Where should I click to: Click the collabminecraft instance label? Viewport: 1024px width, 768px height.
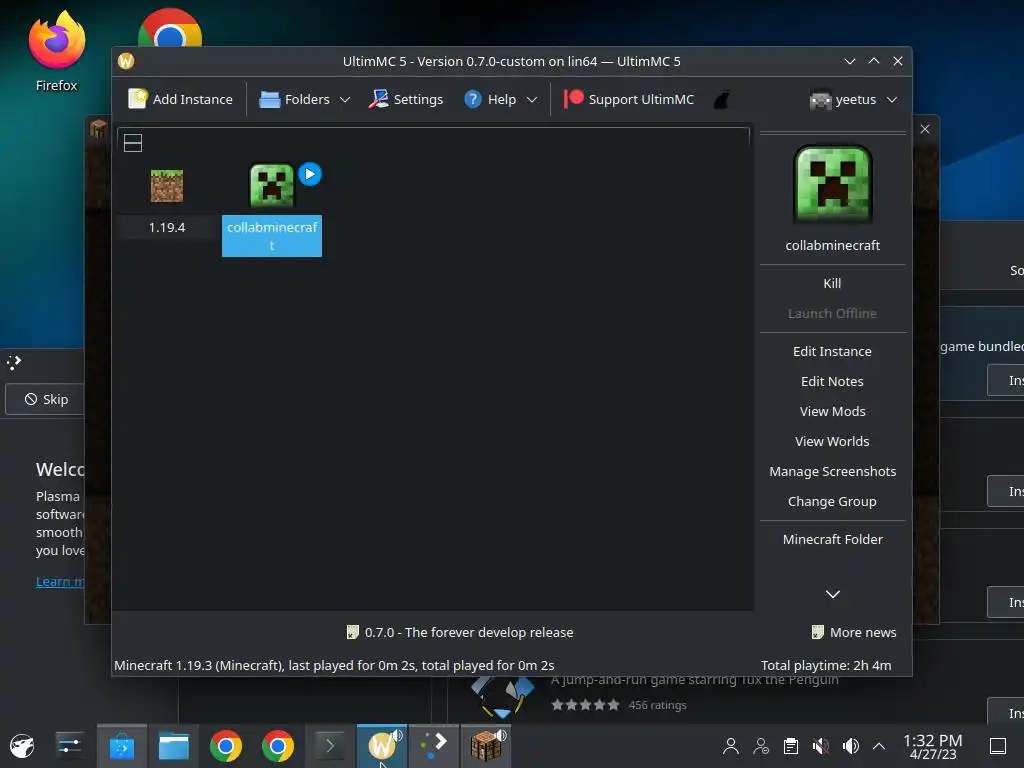pos(272,236)
